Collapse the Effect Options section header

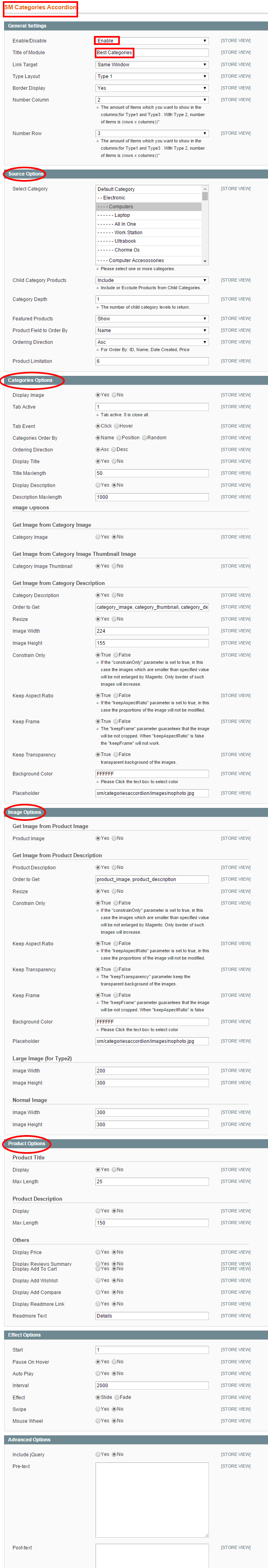click(x=136, y=1335)
